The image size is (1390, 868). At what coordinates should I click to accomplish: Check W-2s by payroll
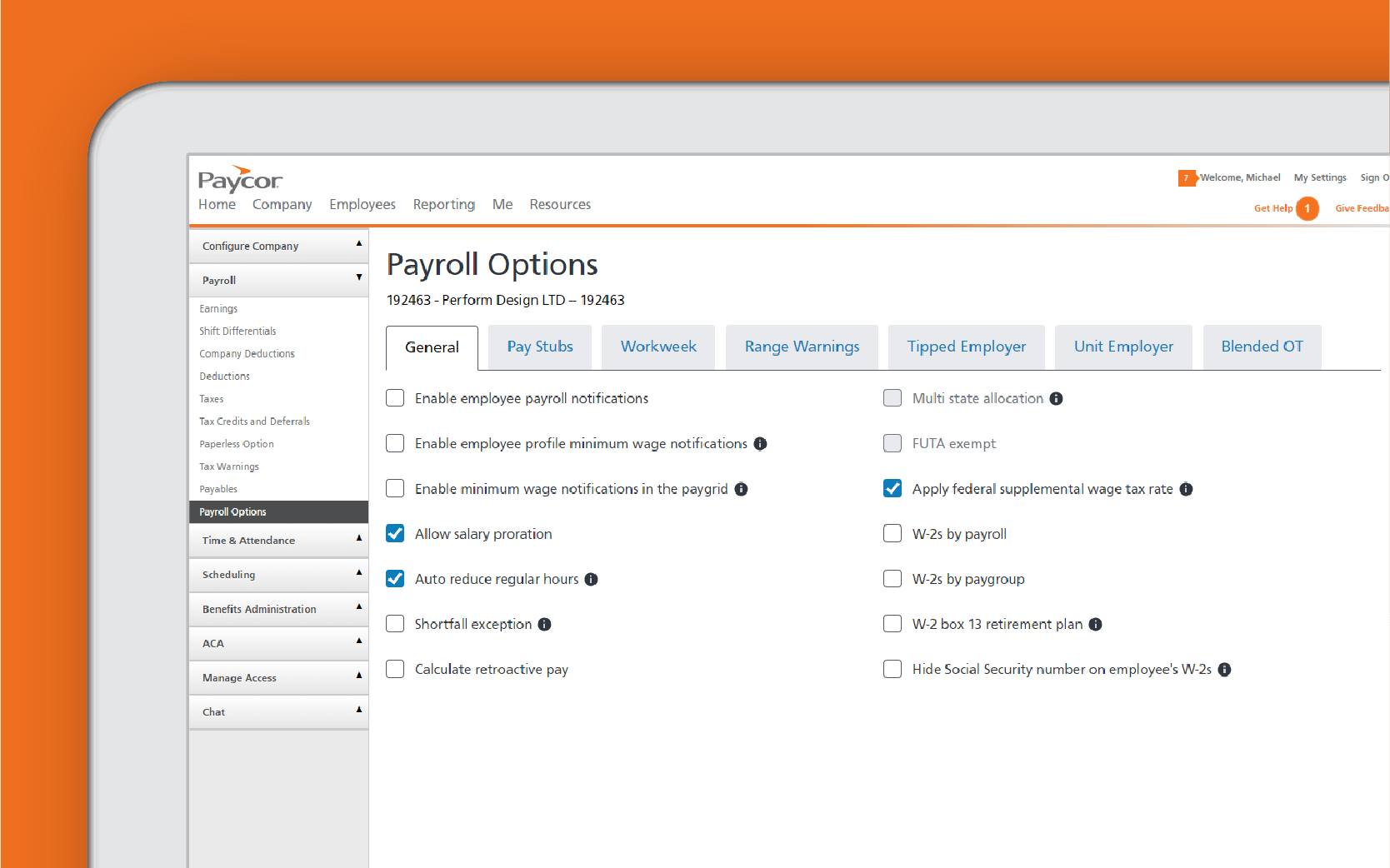892,533
